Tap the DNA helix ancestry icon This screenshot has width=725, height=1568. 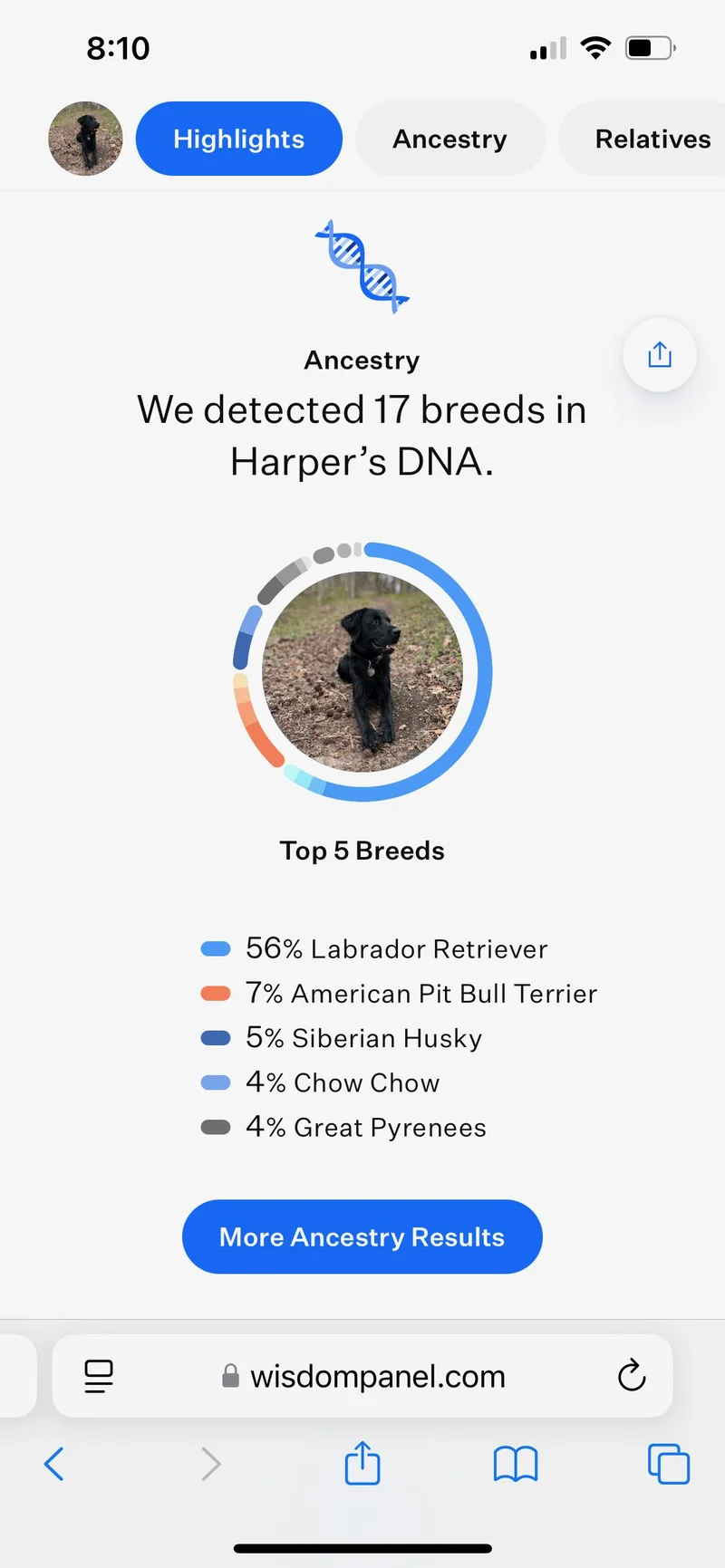pos(362,266)
